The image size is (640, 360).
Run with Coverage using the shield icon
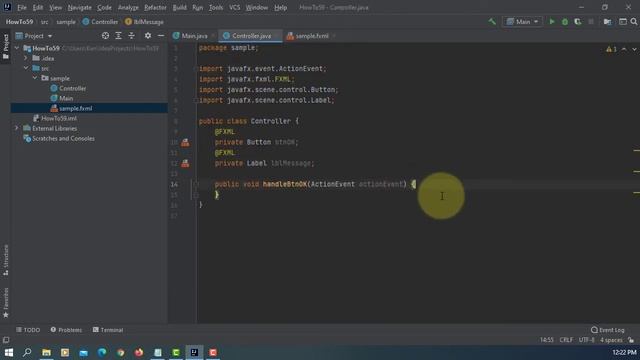point(578,22)
